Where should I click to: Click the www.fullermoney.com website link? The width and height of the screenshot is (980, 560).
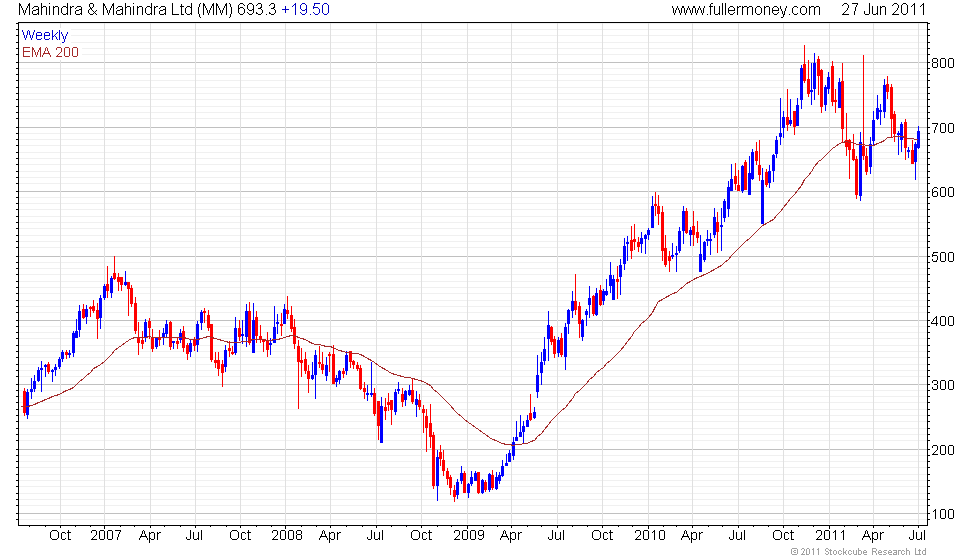pos(745,10)
